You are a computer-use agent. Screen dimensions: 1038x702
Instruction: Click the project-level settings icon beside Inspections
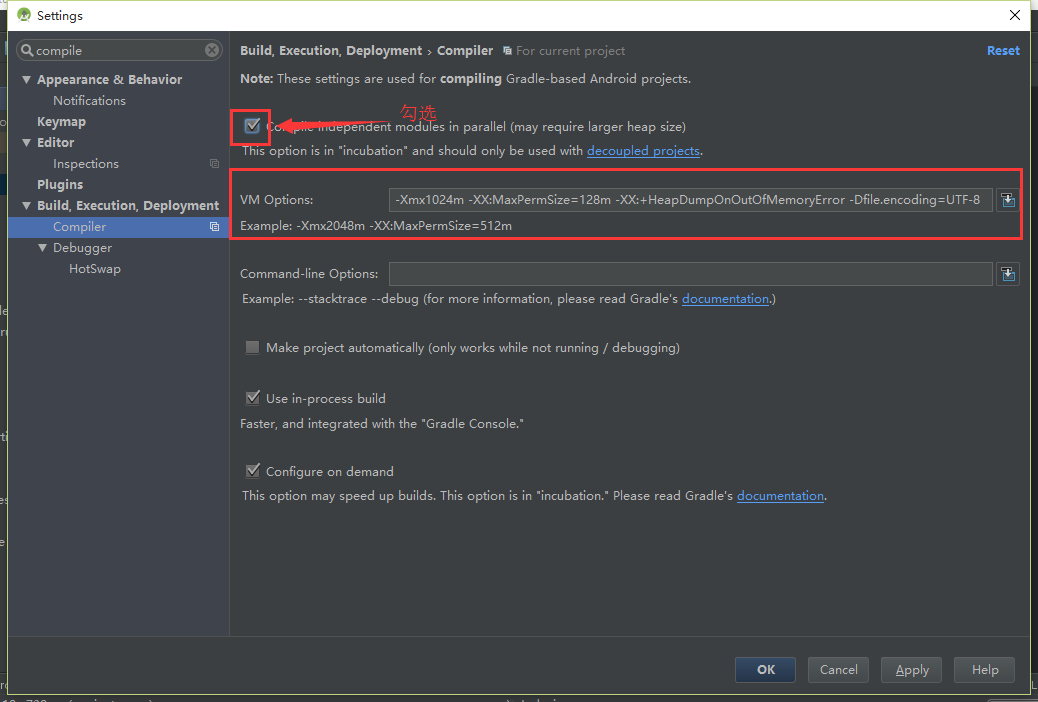(x=213, y=163)
